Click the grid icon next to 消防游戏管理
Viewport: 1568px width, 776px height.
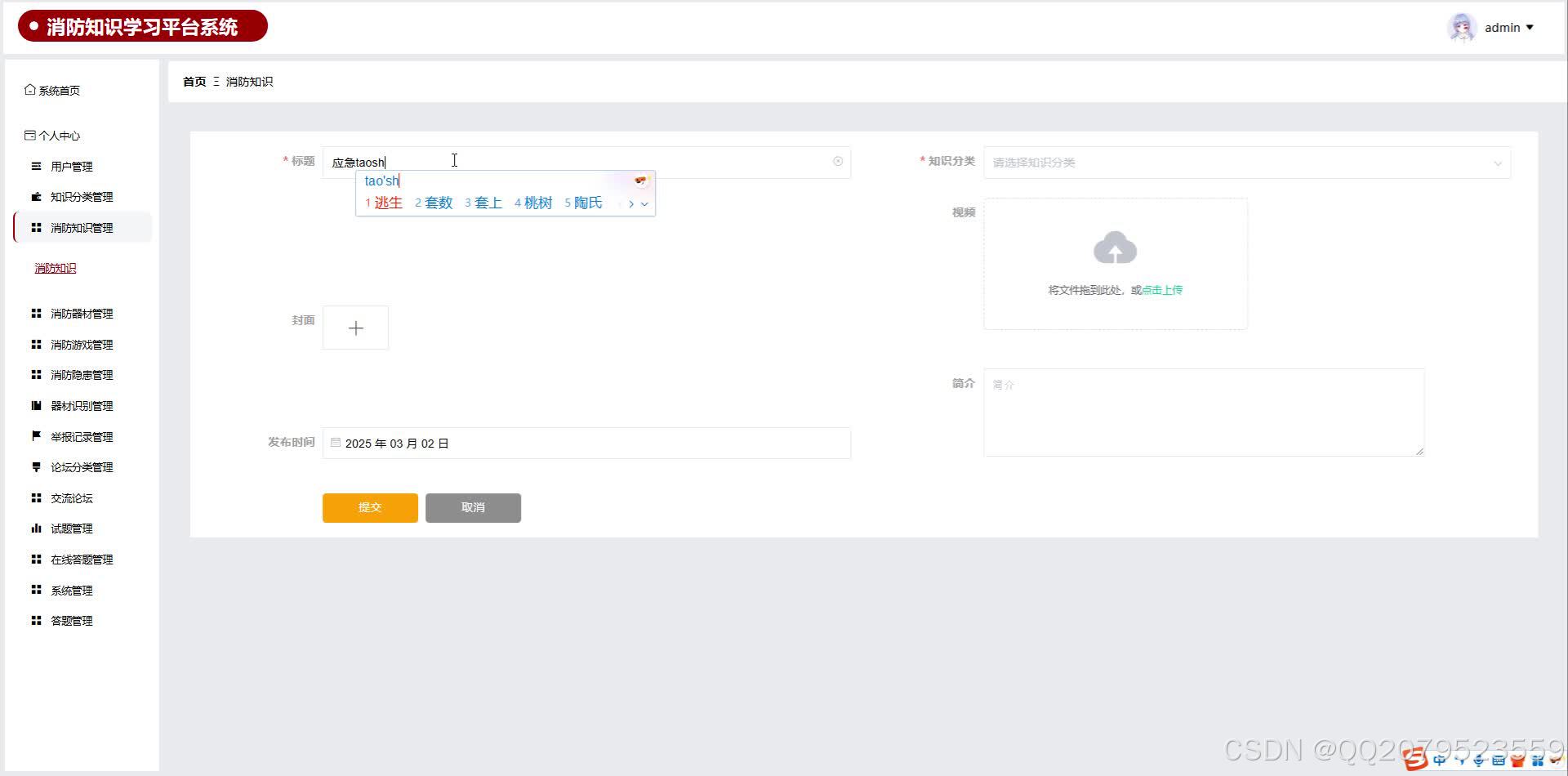click(x=36, y=344)
